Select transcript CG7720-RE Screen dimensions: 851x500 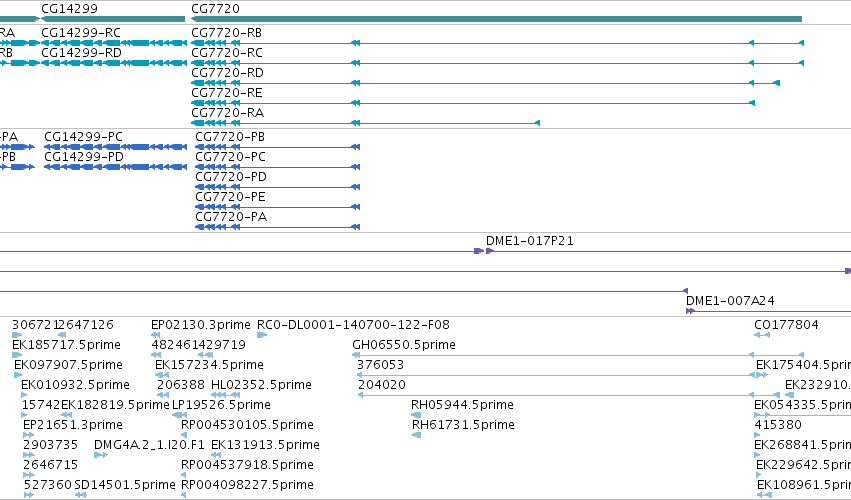[x=227, y=93]
